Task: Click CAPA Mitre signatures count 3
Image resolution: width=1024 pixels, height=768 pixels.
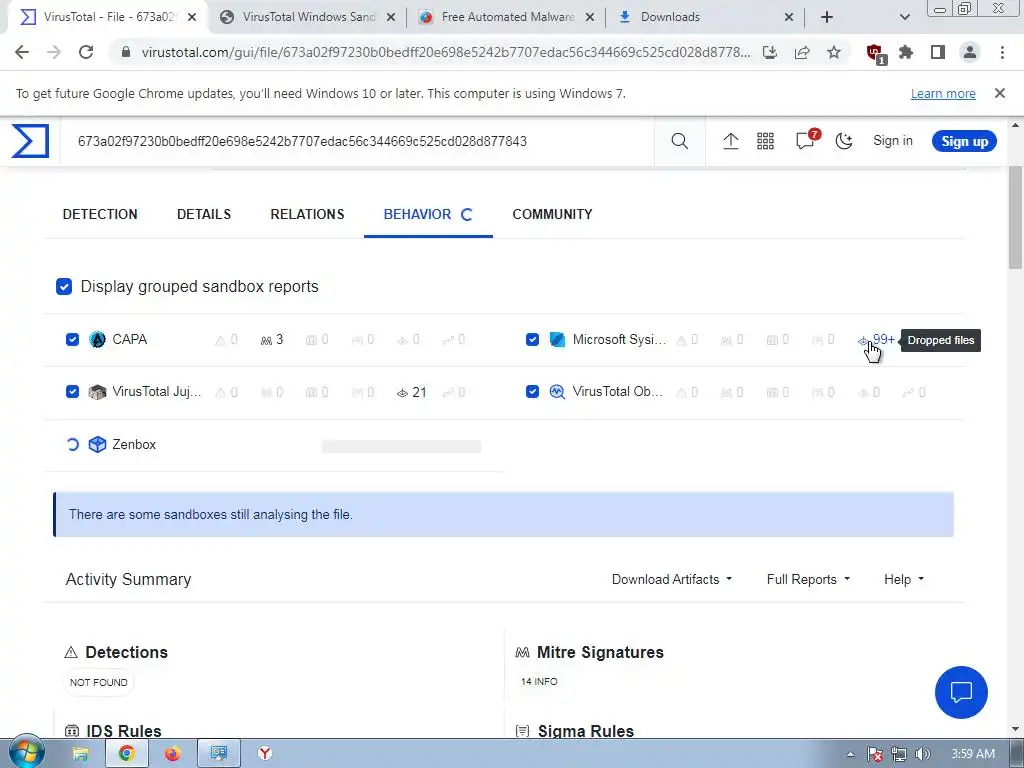Action: tap(272, 340)
